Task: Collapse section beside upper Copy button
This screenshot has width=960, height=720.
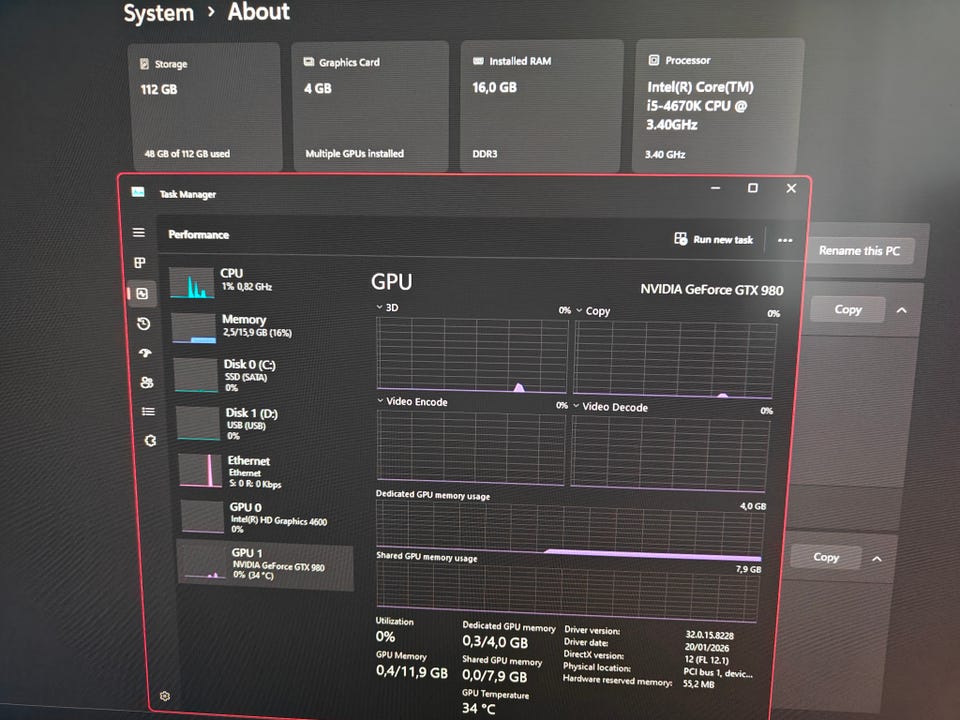Action: [902, 310]
